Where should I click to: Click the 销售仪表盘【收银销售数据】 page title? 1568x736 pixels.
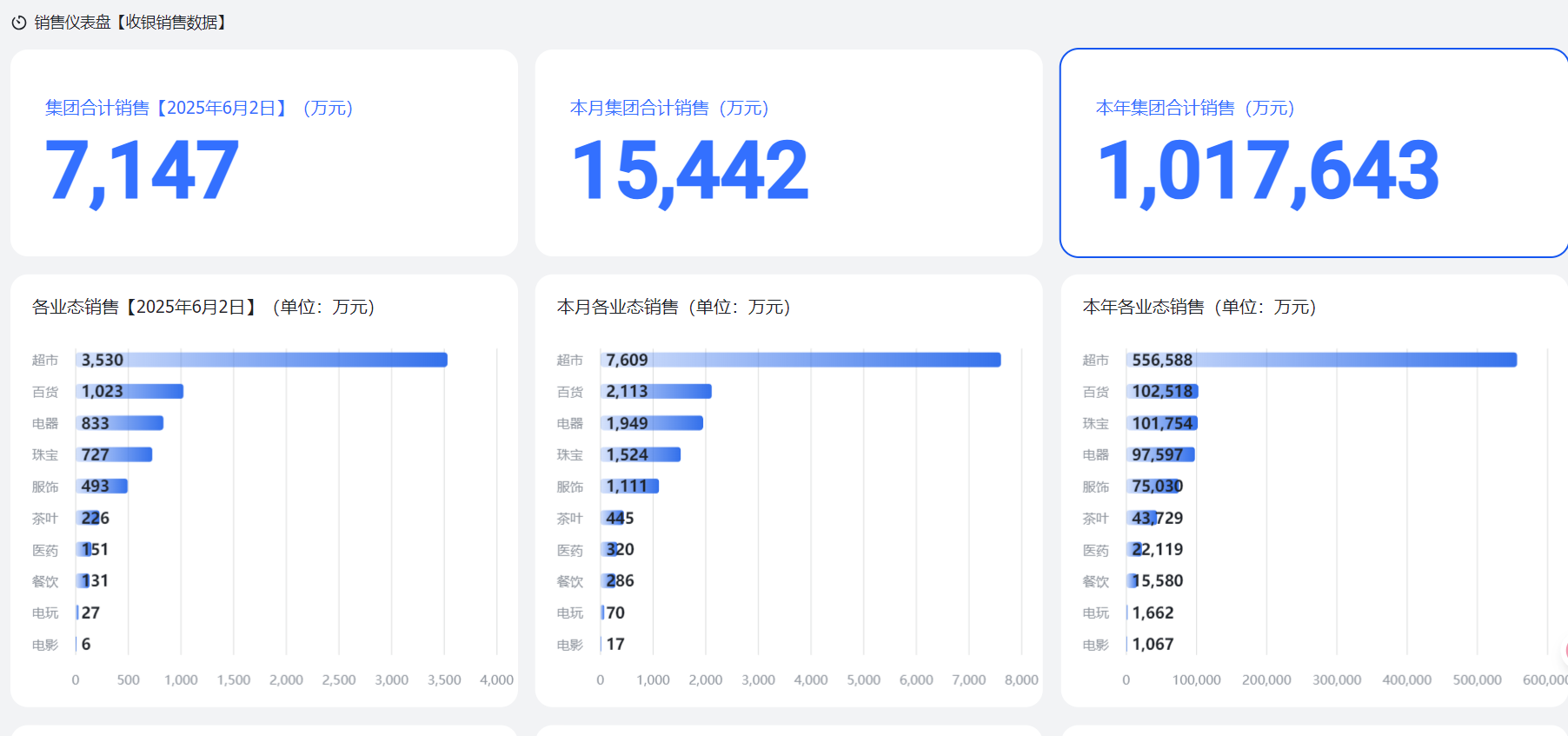pos(130,23)
